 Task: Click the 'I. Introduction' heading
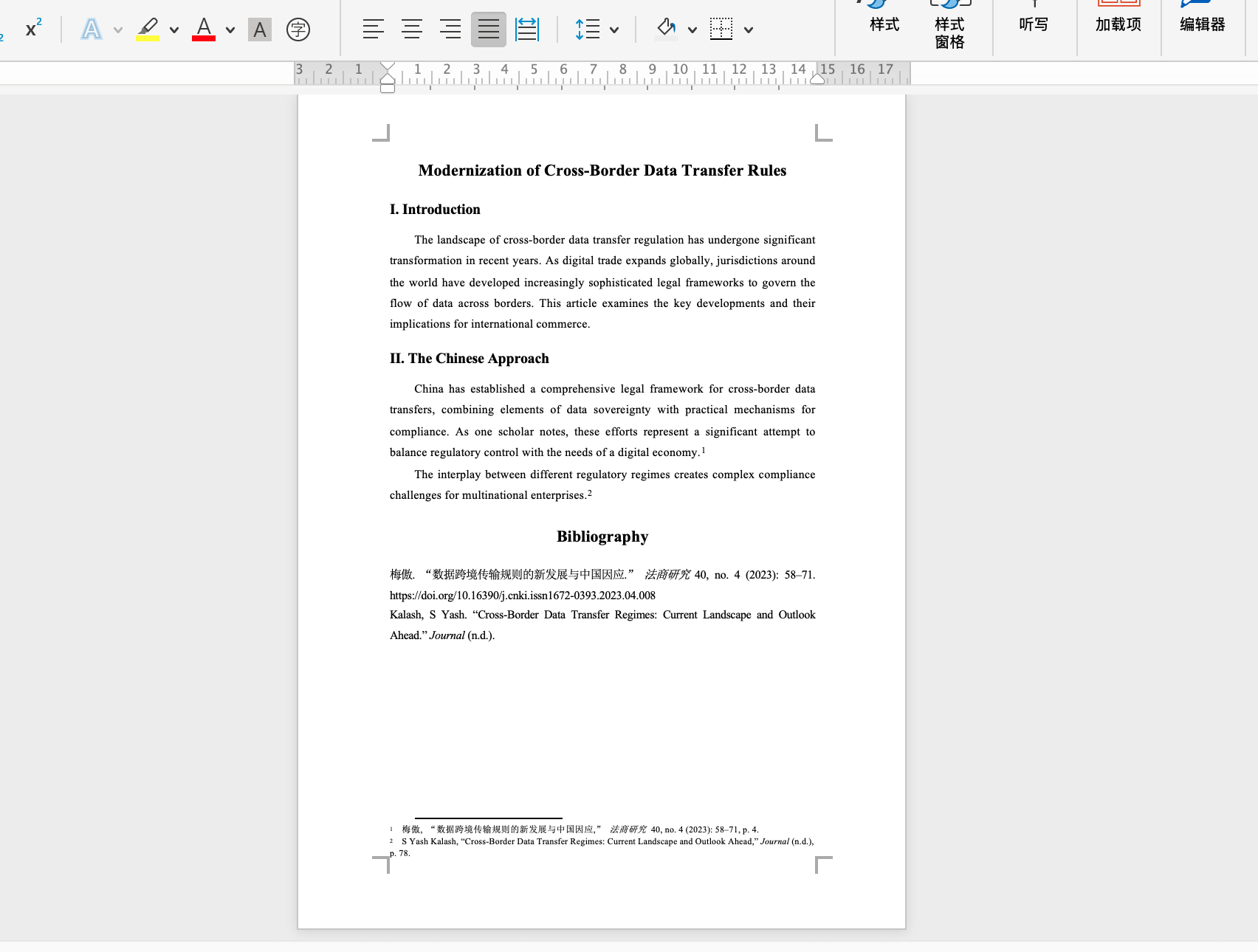click(x=435, y=210)
